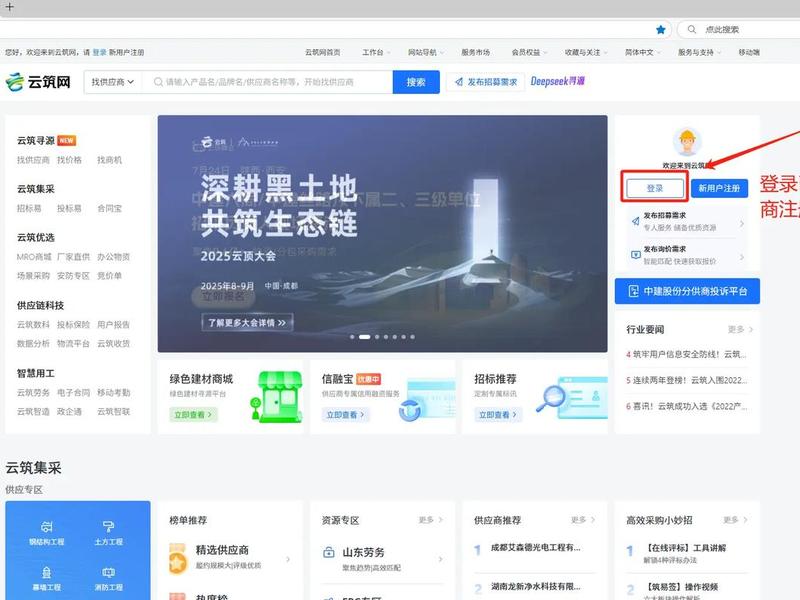
Task: Click the magnifier icon in browser search
Action: (692, 30)
